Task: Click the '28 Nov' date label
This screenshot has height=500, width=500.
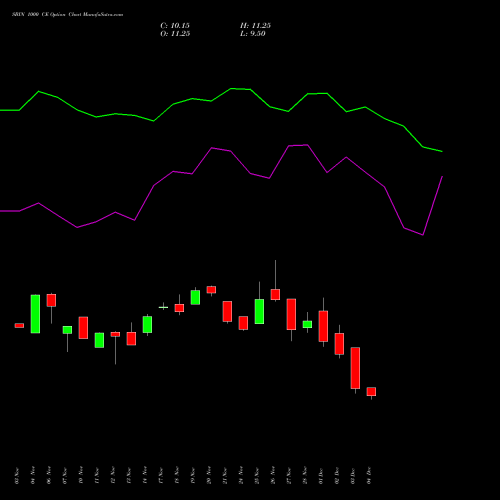Action: tap(305, 476)
